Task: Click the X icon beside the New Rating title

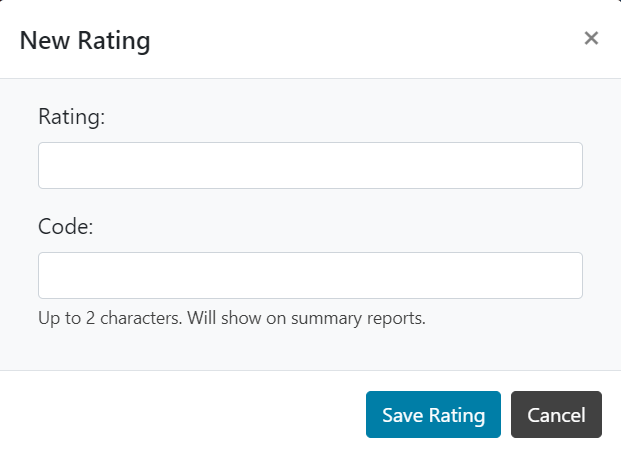Action: tap(591, 38)
